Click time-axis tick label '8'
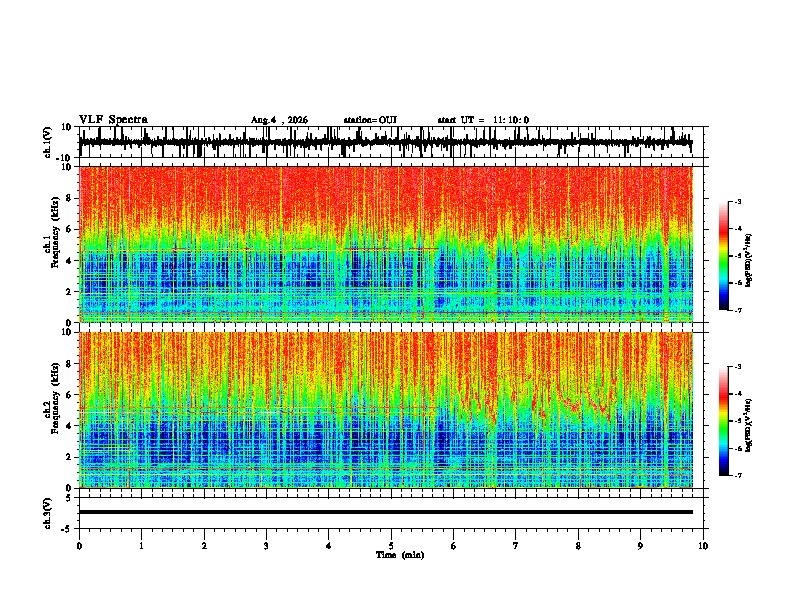The height and width of the screenshot is (612, 792). coord(578,546)
